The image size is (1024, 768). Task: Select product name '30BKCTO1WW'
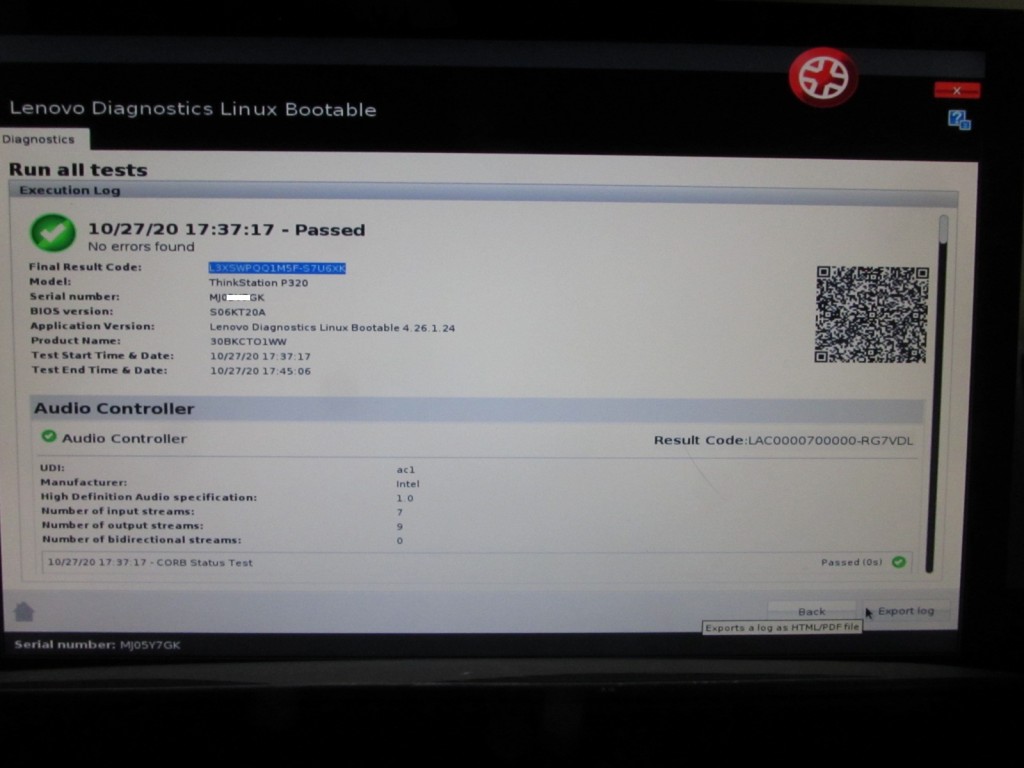(248, 342)
